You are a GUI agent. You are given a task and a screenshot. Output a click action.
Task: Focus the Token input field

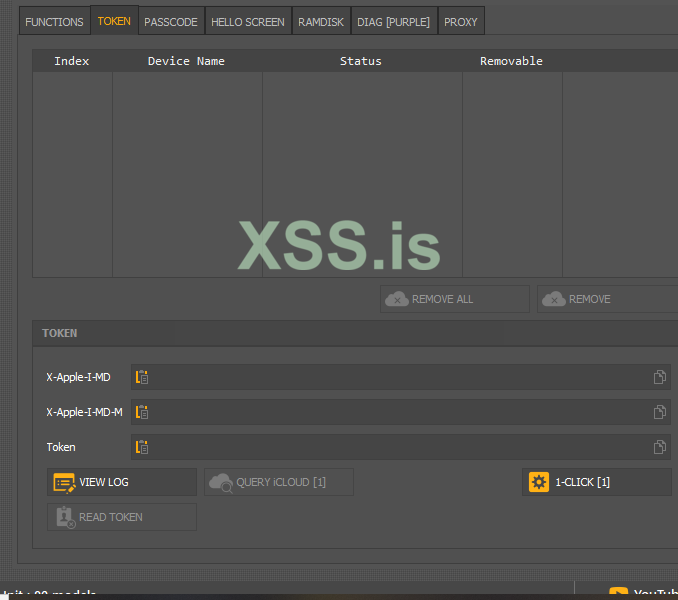pyautogui.click(x=400, y=447)
